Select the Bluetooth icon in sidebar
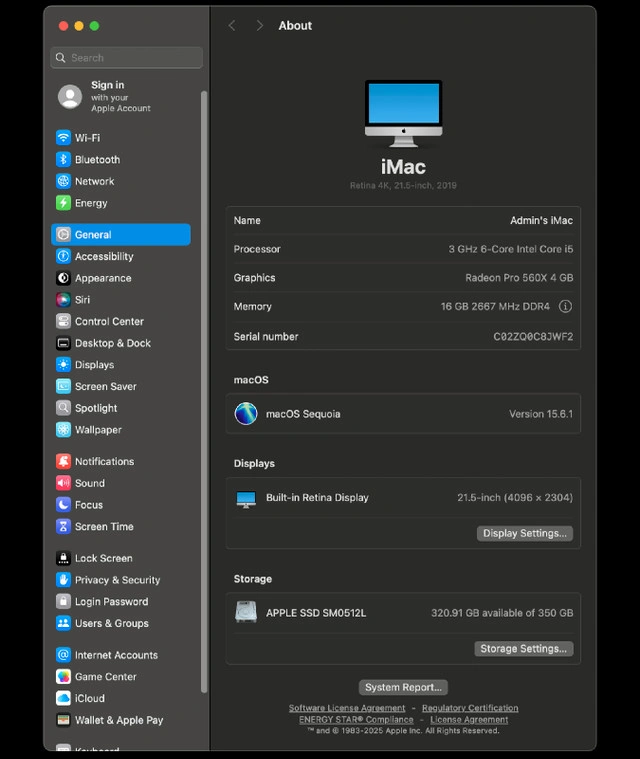This screenshot has height=759, width=640. pos(63,160)
